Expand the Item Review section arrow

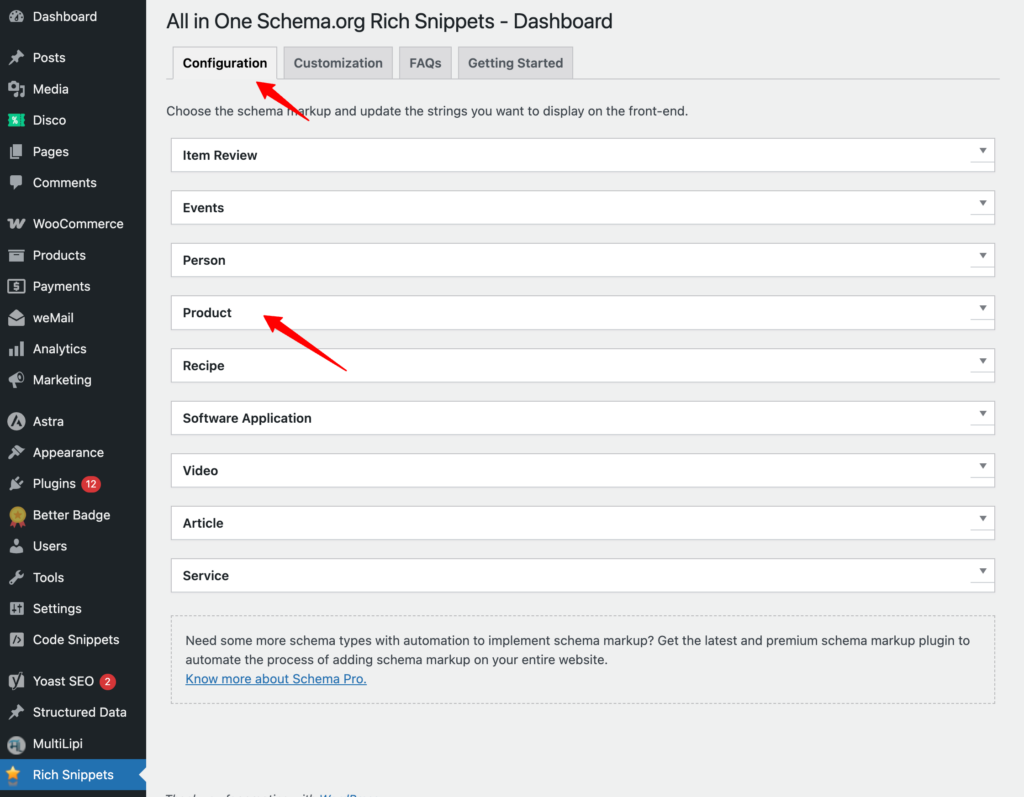(x=983, y=151)
